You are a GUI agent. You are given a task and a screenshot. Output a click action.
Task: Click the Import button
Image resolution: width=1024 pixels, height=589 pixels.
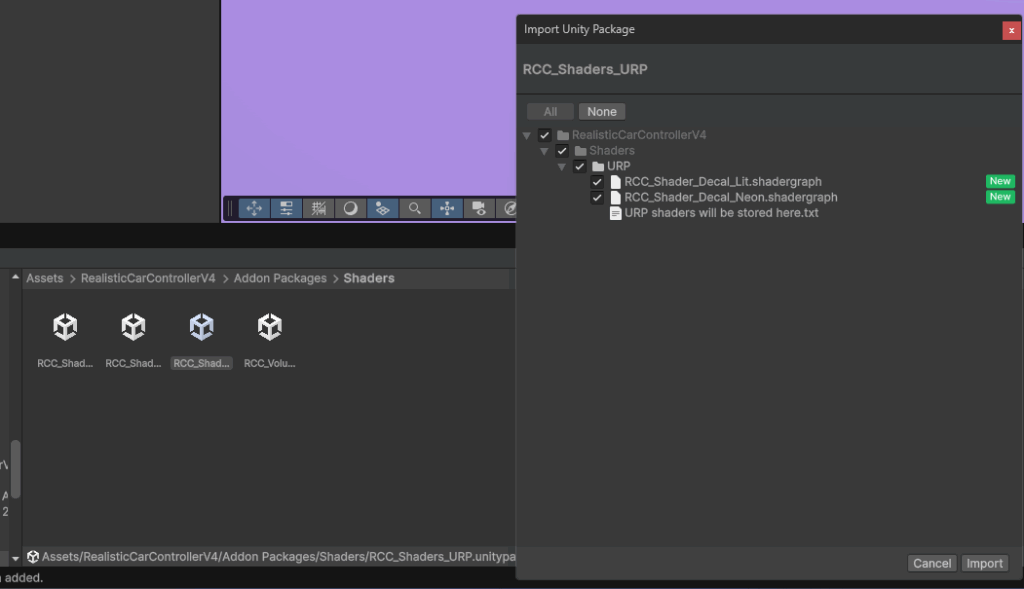coord(984,563)
